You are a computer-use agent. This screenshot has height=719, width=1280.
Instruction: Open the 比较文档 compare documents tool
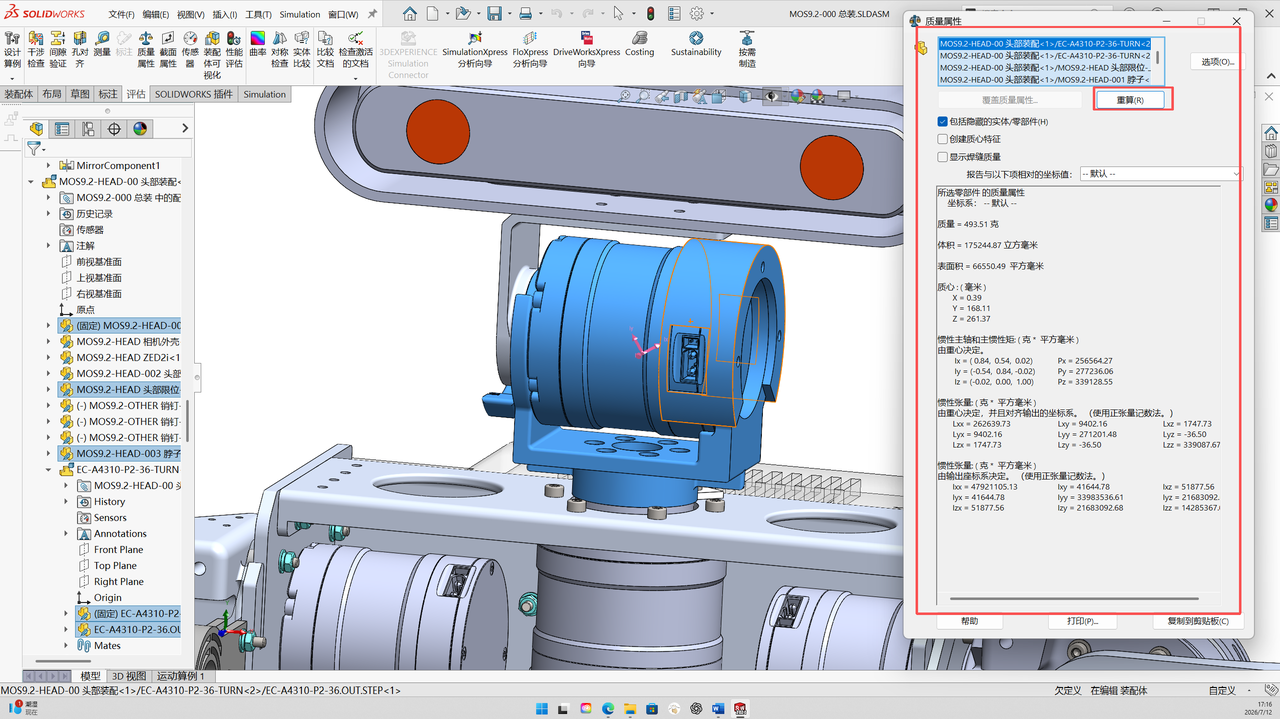coord(325,50)
